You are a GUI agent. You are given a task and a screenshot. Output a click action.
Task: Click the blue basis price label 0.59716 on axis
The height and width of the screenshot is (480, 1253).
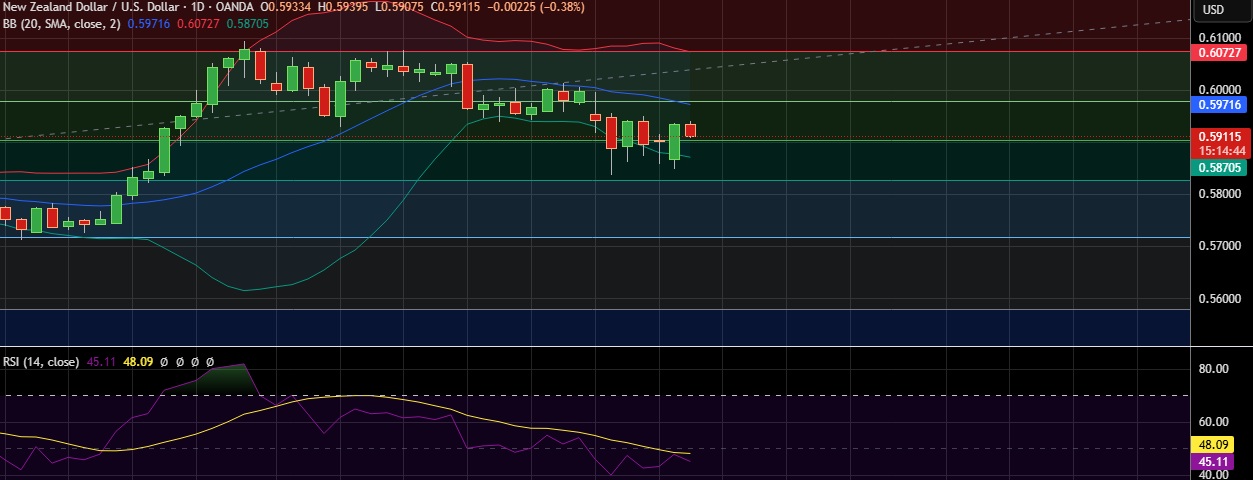(x=1219, y=103)
